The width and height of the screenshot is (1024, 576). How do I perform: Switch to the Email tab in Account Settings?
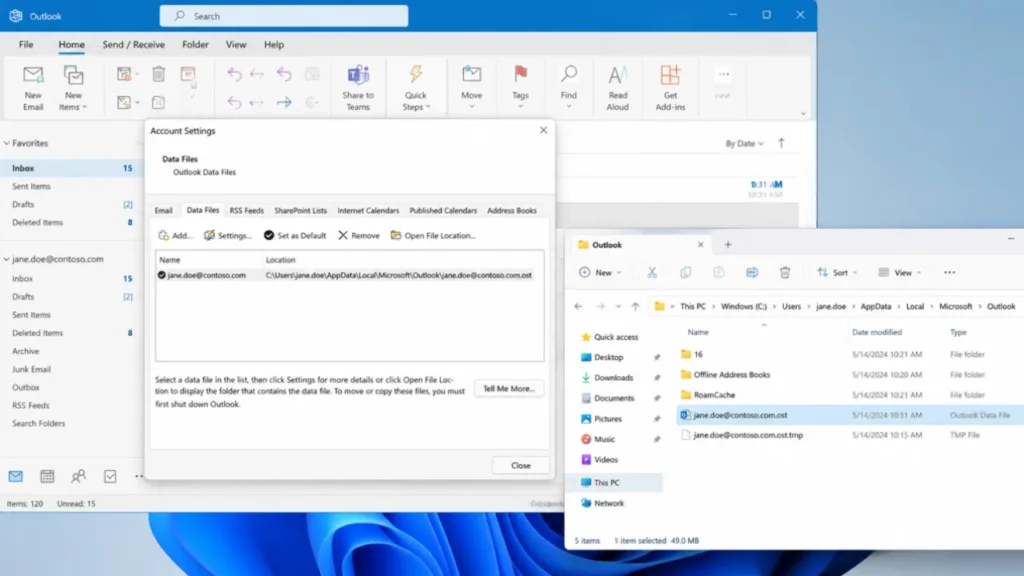(163, 210)
